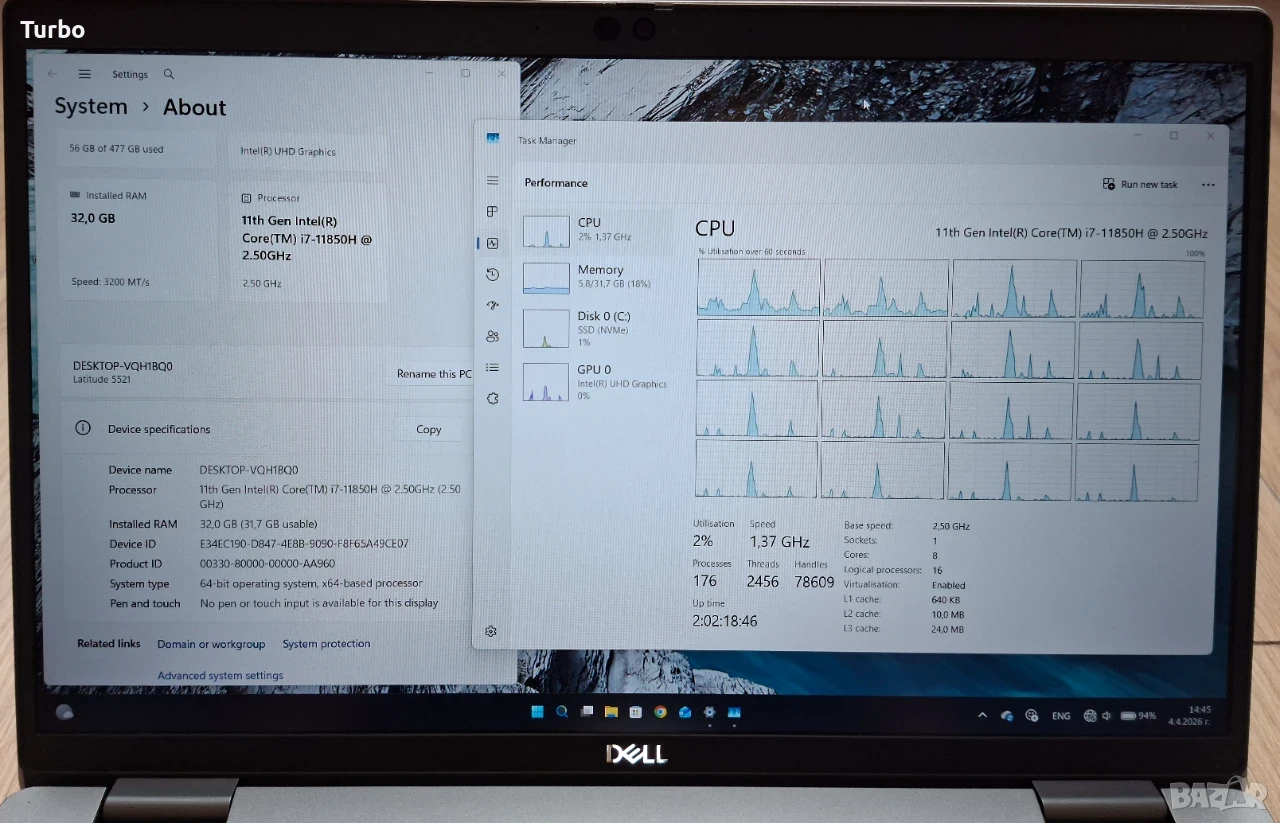This screenshot has height=823, width=1280.
Task: Open File Explorer from the taskbar
Action: (x=611, y=712)
